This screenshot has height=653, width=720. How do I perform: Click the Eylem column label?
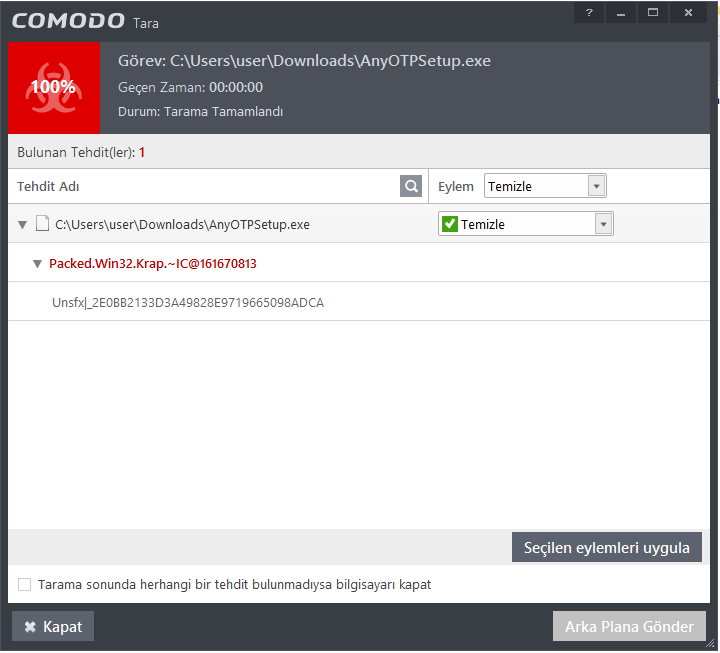click(x=456, y=186)
